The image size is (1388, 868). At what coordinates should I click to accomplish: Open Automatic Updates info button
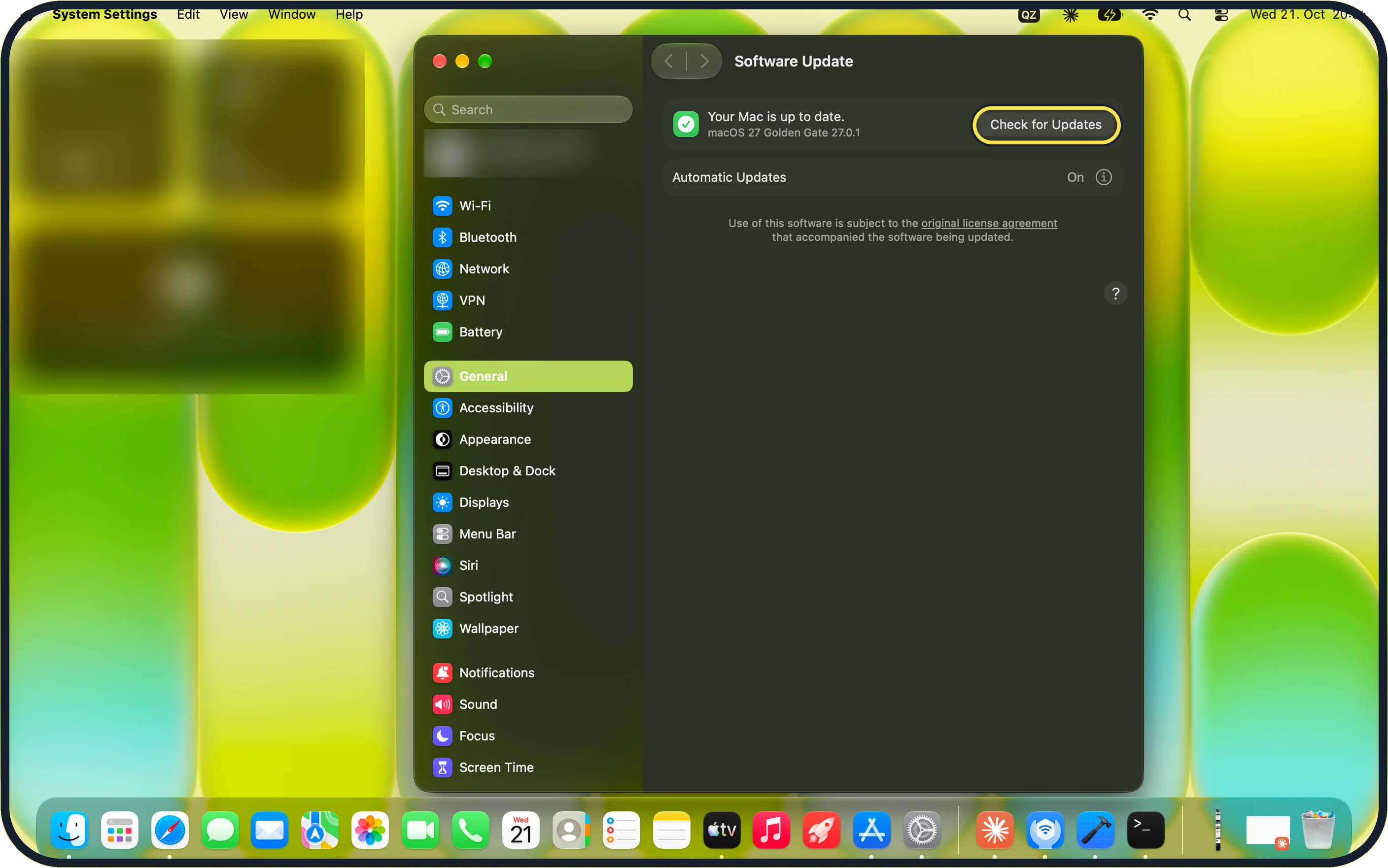pos(1103,177)
